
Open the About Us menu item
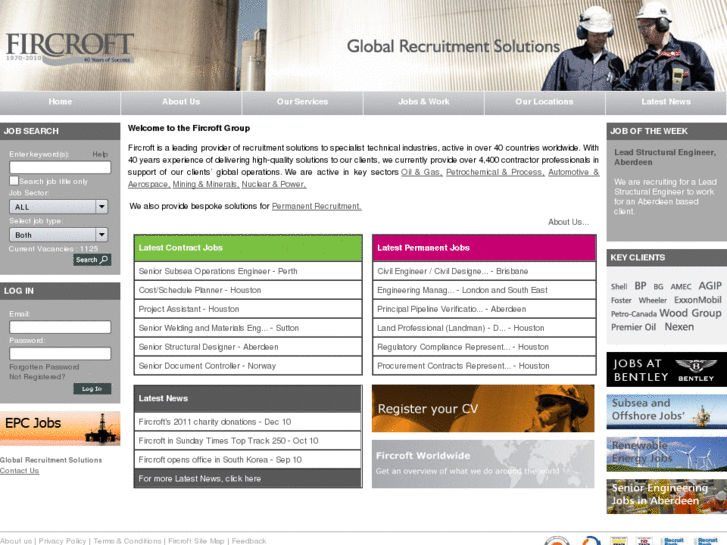click(x=181, y=102)
